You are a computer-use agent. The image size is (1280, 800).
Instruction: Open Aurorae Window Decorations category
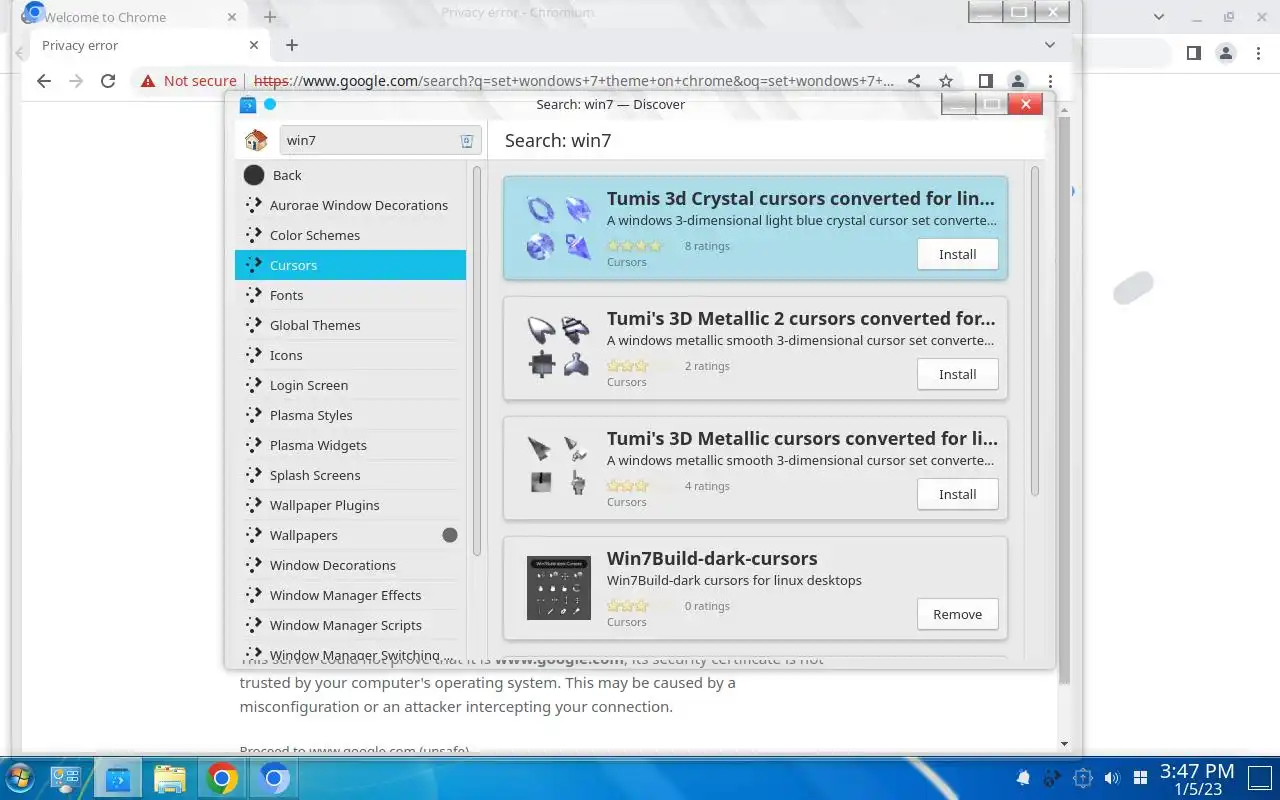coord(350,205)
